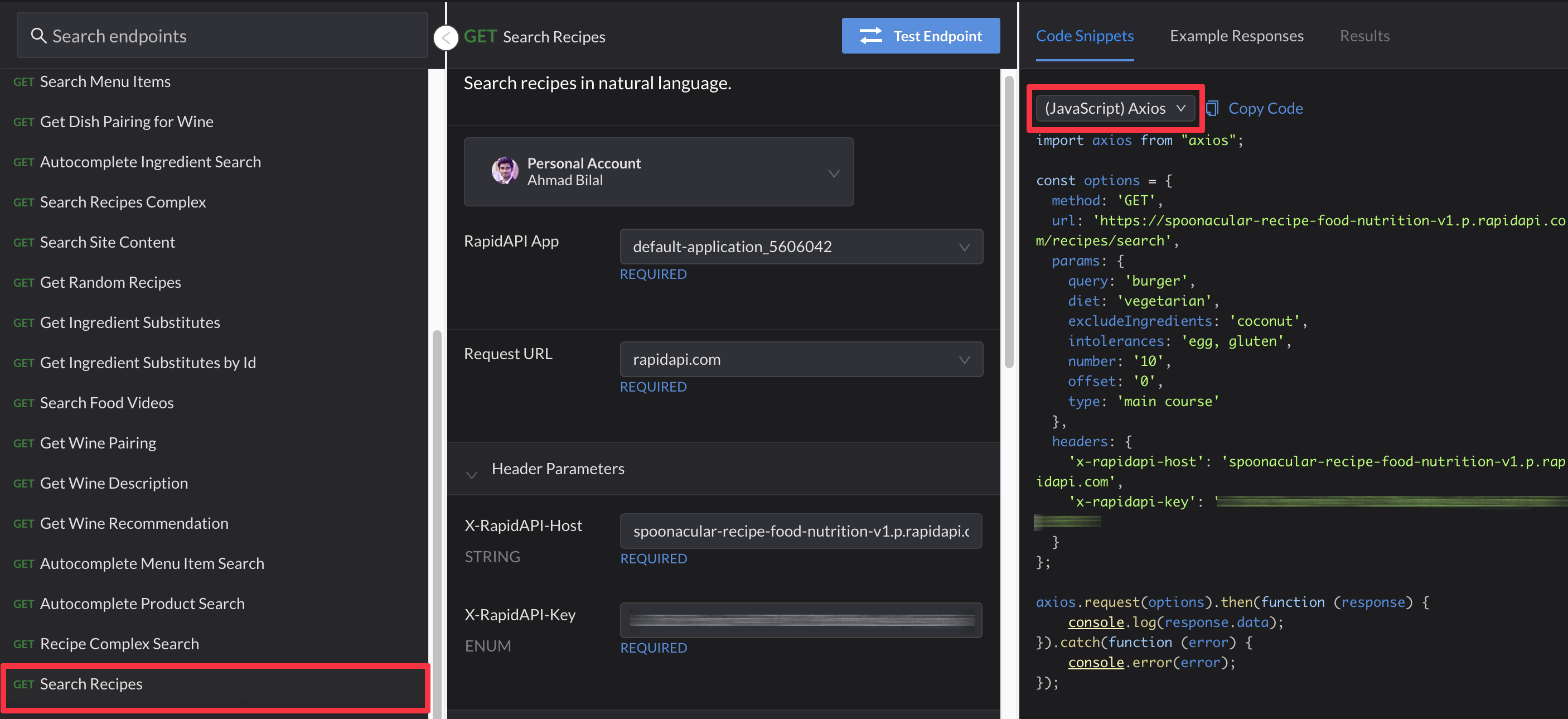This screenshot has height=719, width=1568.
Task: Collapse sidebar with the round arrow button
Action: tap(446, 38)
